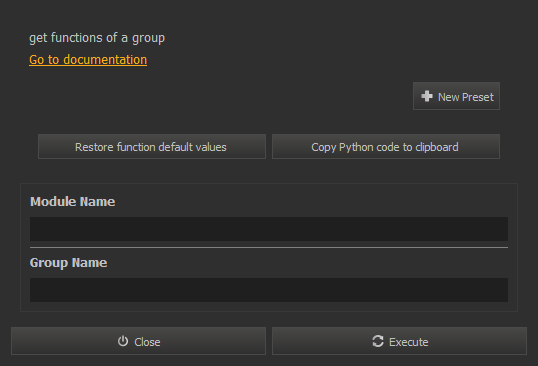
Task: Focus the Module Name input field
Action: tap(269, 229)
